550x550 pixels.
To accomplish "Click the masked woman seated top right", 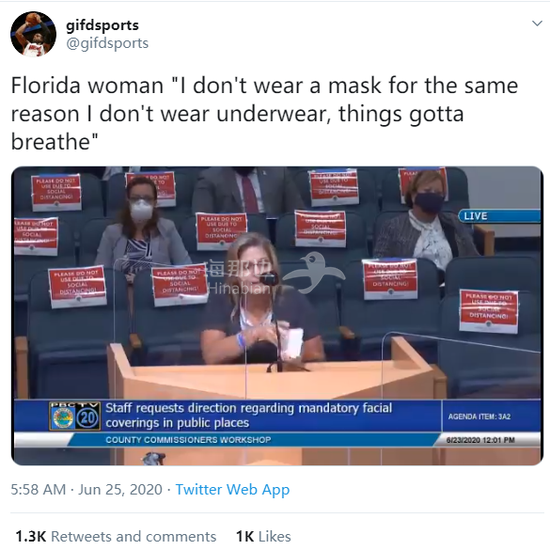I will coord(427,219).
